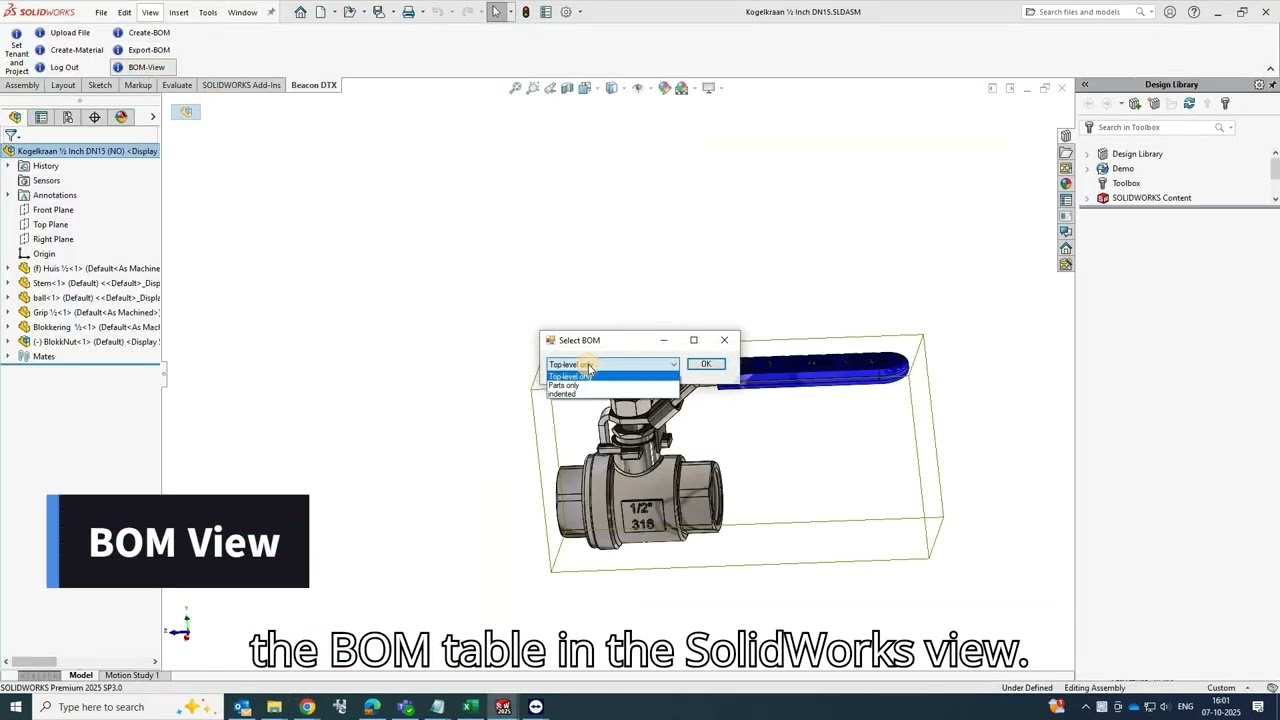Image resolution: width=1280 pixels, height=720 pixels.
Task: Pin the Design Library task pane
Action: pyautogui.click(x=1272, y=85)
